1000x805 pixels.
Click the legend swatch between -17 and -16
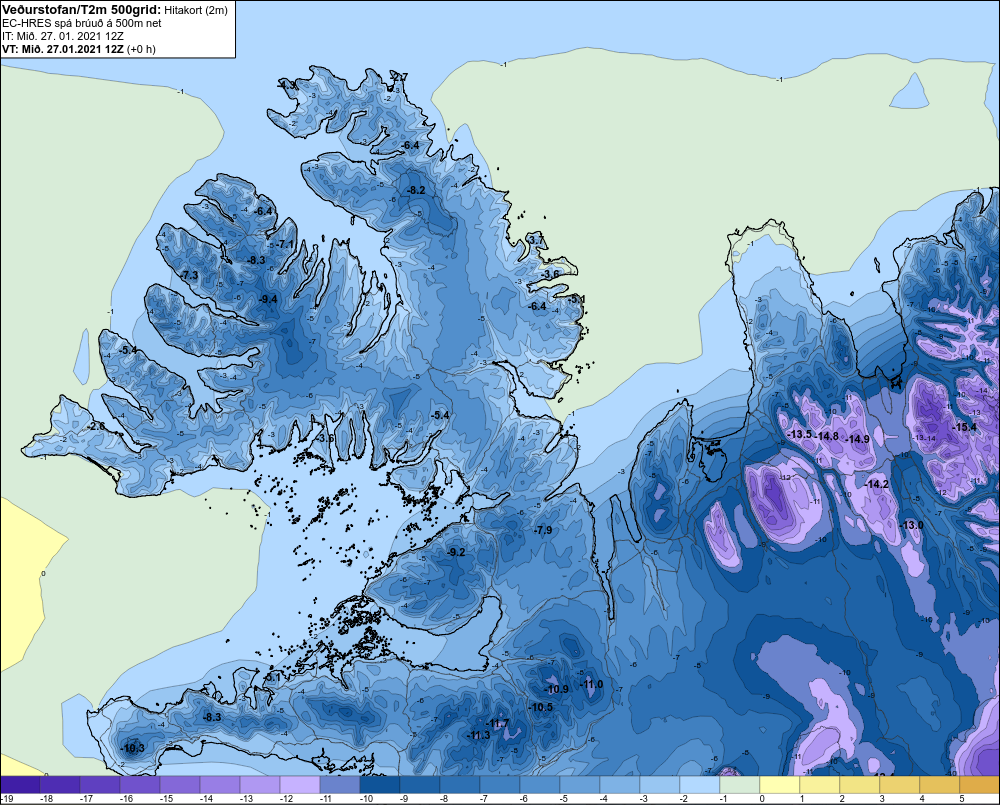99,785
